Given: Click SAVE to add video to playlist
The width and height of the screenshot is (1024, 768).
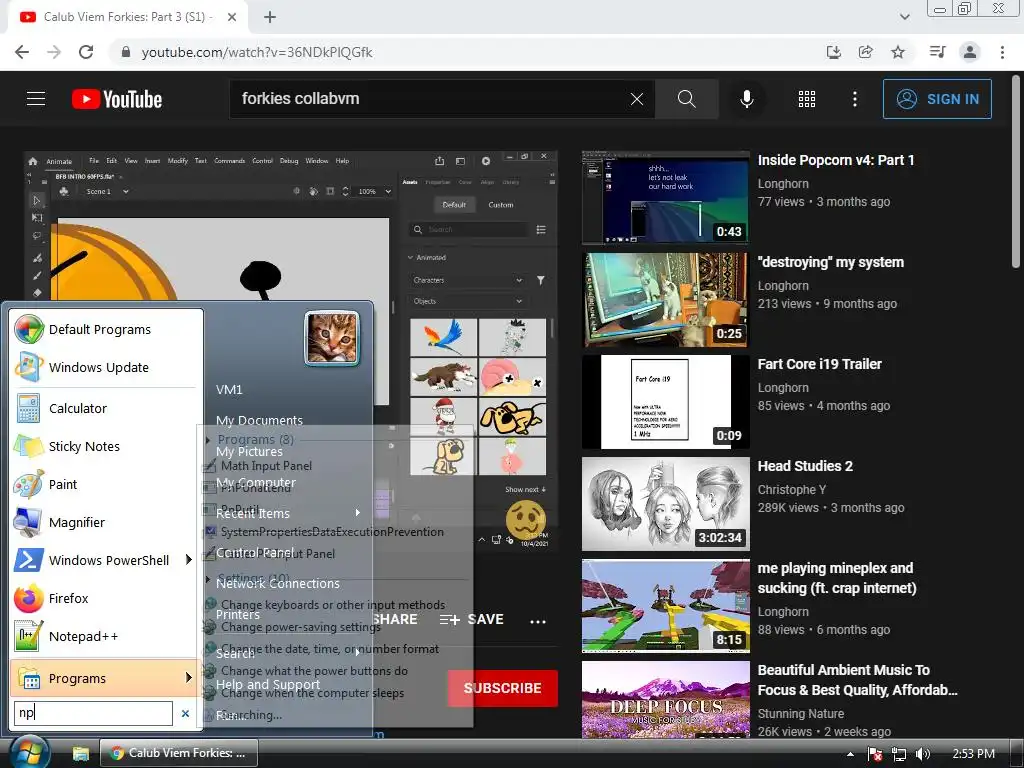Looking at the screenshot, I should pos(472,619).
